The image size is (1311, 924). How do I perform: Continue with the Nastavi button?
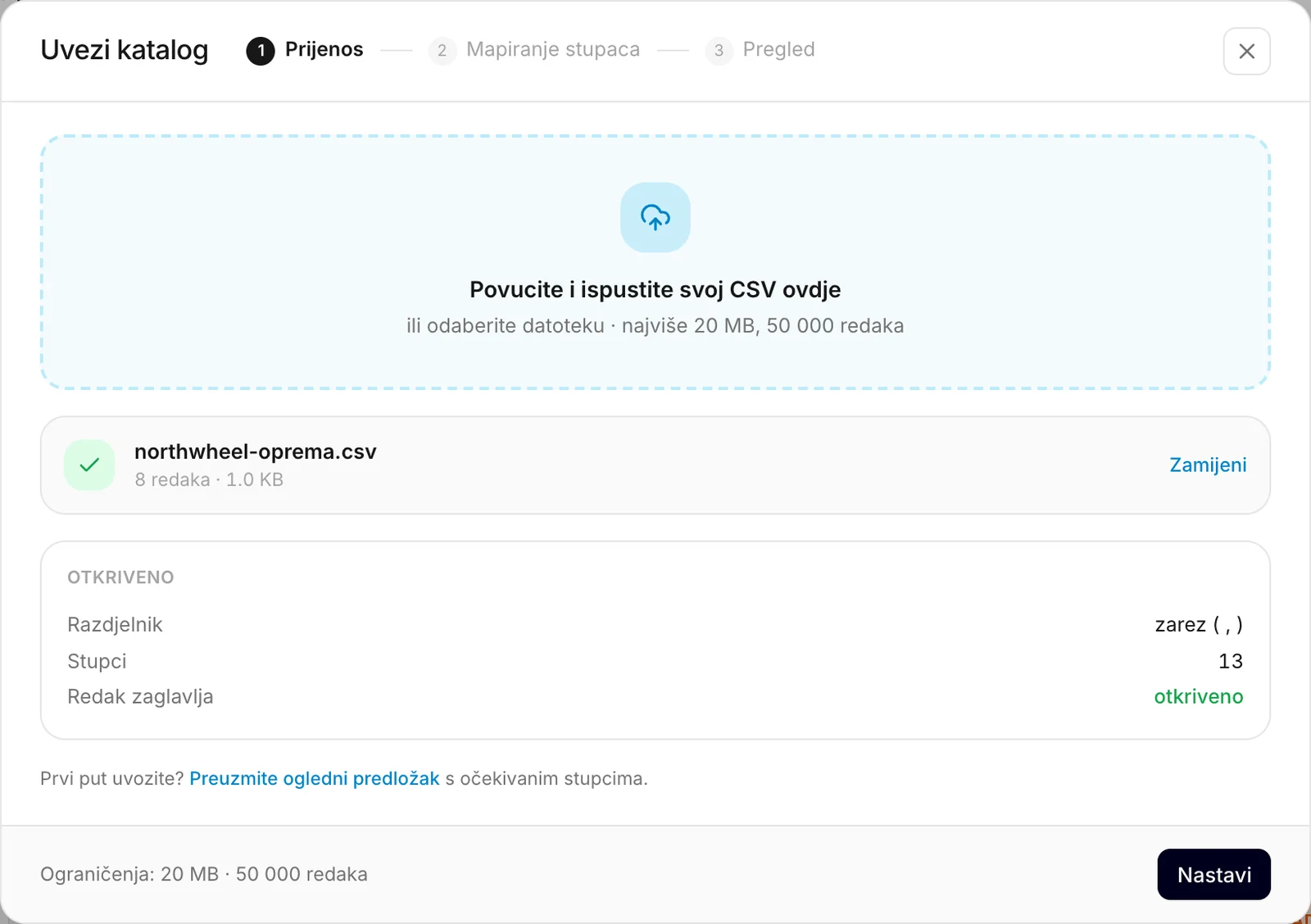click(x=1213, y=874)
